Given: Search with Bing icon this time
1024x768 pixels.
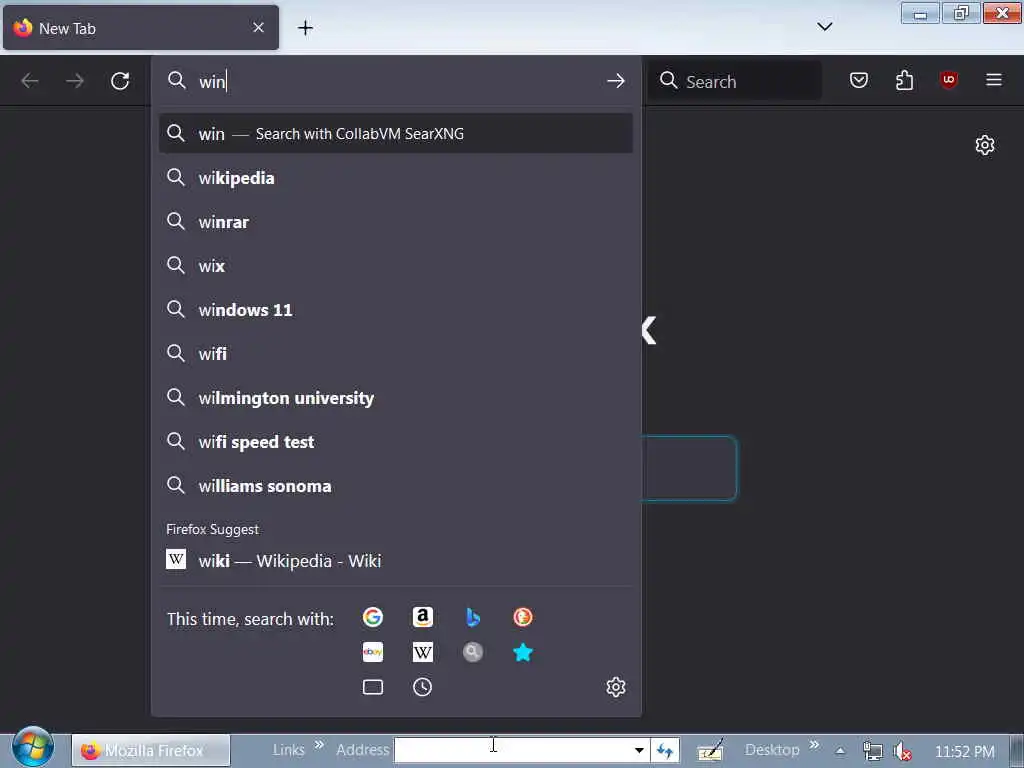Looking at the screenshot, I should coord(473,617).
